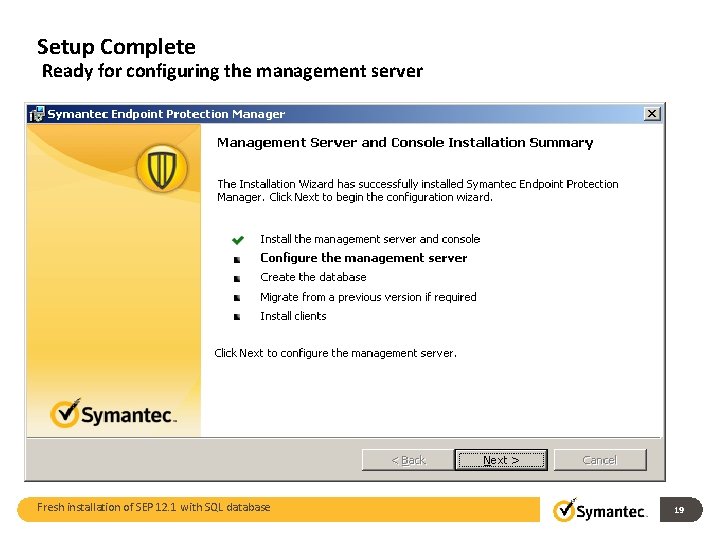Click 'Management Server and Console Installation Summary' heading
720x540 pixels.
pos(405,143)
